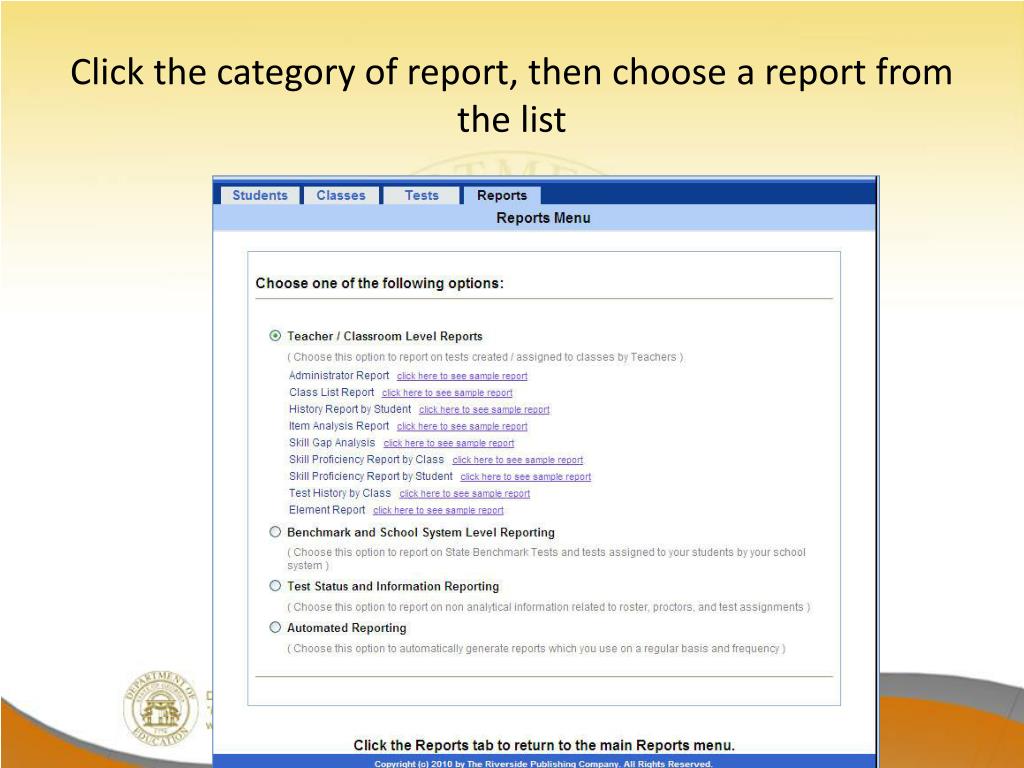The height and width of the screenshot is (768, 1024).
Task: Click the Department of Education seal logo
Action: pos(161,709)
